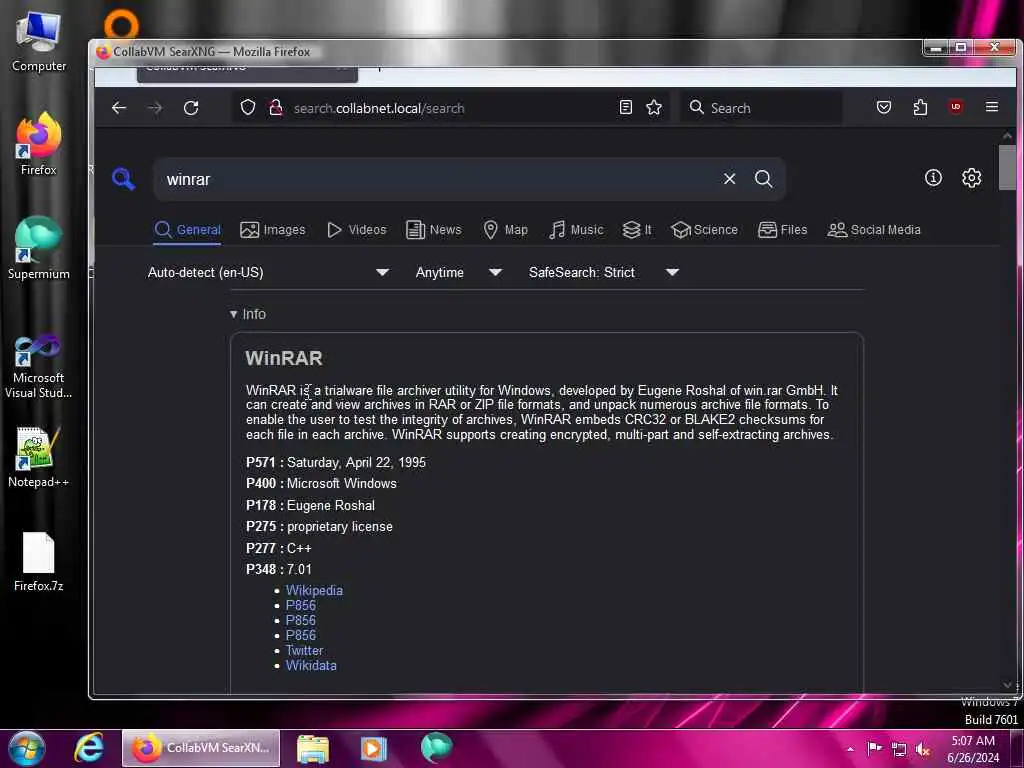Open the SearXNG about info icon

[x=933, y=178]
